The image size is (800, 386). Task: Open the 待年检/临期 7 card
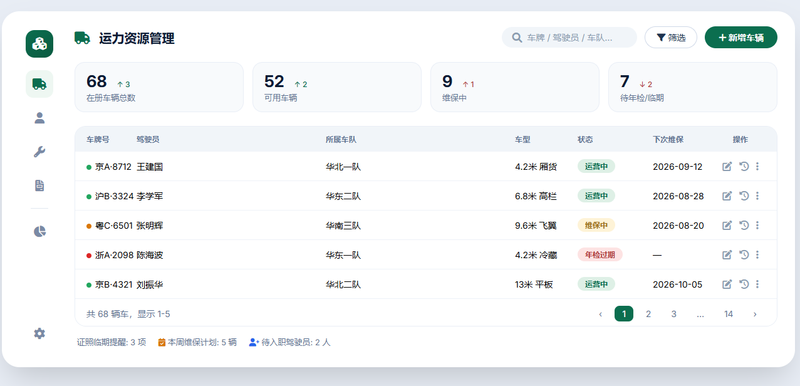692,87
